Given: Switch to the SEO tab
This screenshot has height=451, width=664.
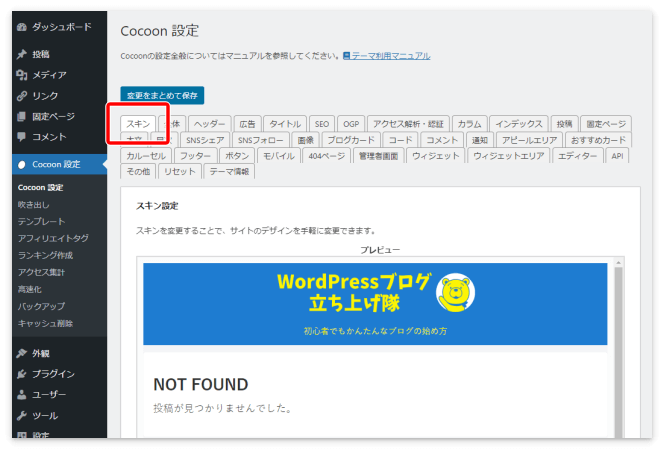Looking at the screenshot, I should pos(322,124).
